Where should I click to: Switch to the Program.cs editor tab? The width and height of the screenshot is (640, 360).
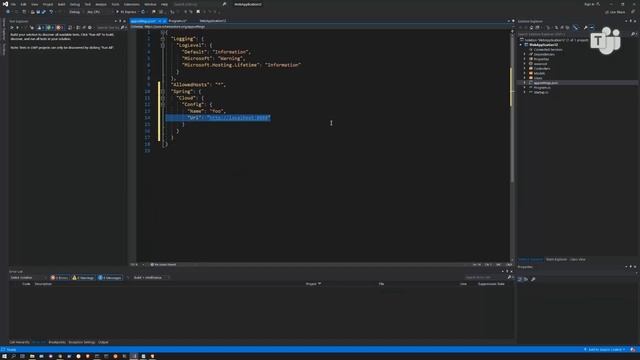pos(178,21)
